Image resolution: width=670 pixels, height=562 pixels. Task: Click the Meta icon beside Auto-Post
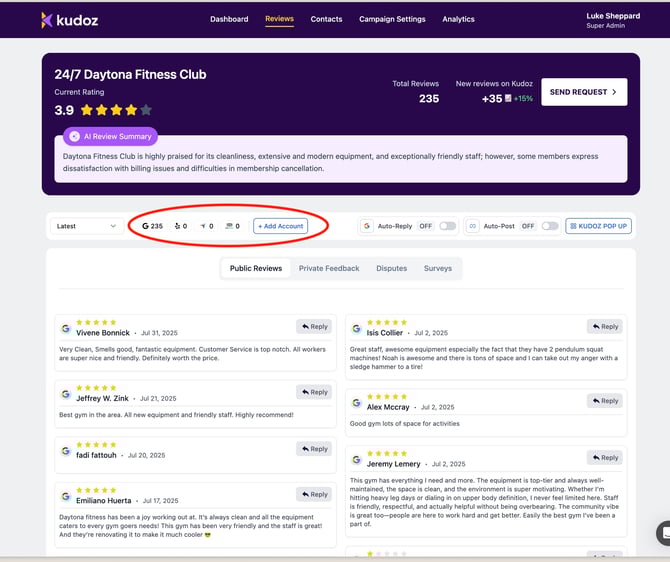tap(473, 226)
